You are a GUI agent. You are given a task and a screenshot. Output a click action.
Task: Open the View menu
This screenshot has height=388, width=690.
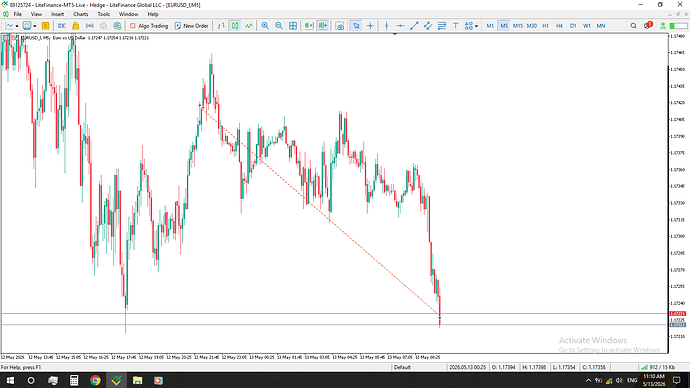pos(37,14)
